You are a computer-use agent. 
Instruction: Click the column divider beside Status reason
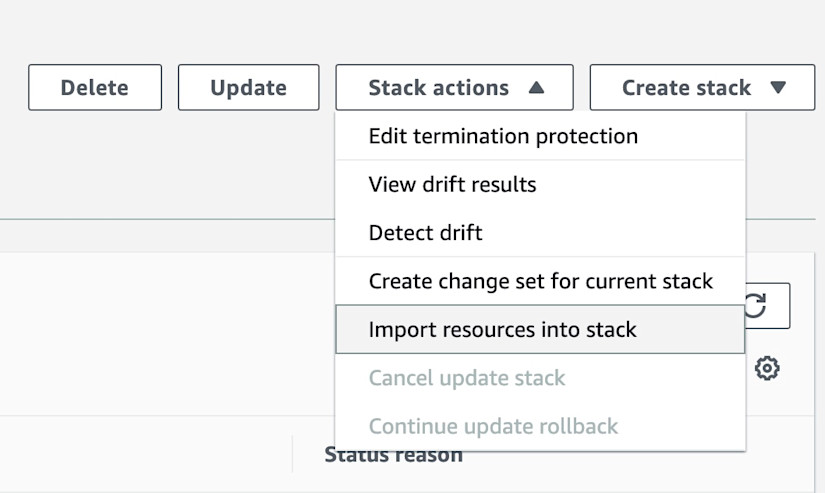coord(292,453)
